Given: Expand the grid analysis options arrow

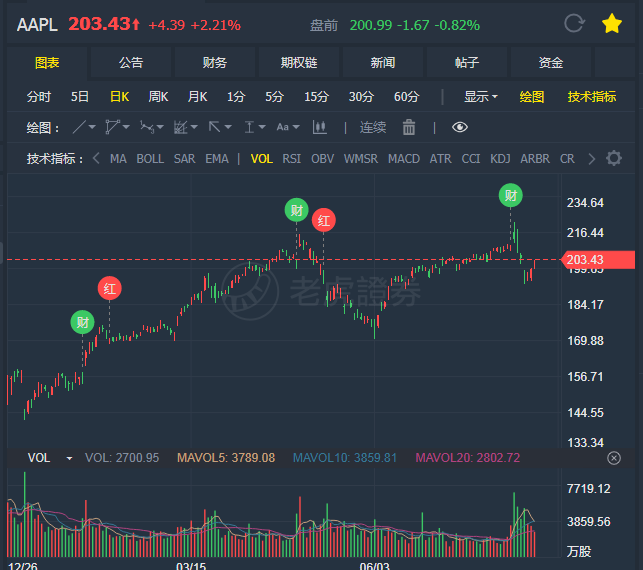Looking at the screenshot, I should [194, 127].
